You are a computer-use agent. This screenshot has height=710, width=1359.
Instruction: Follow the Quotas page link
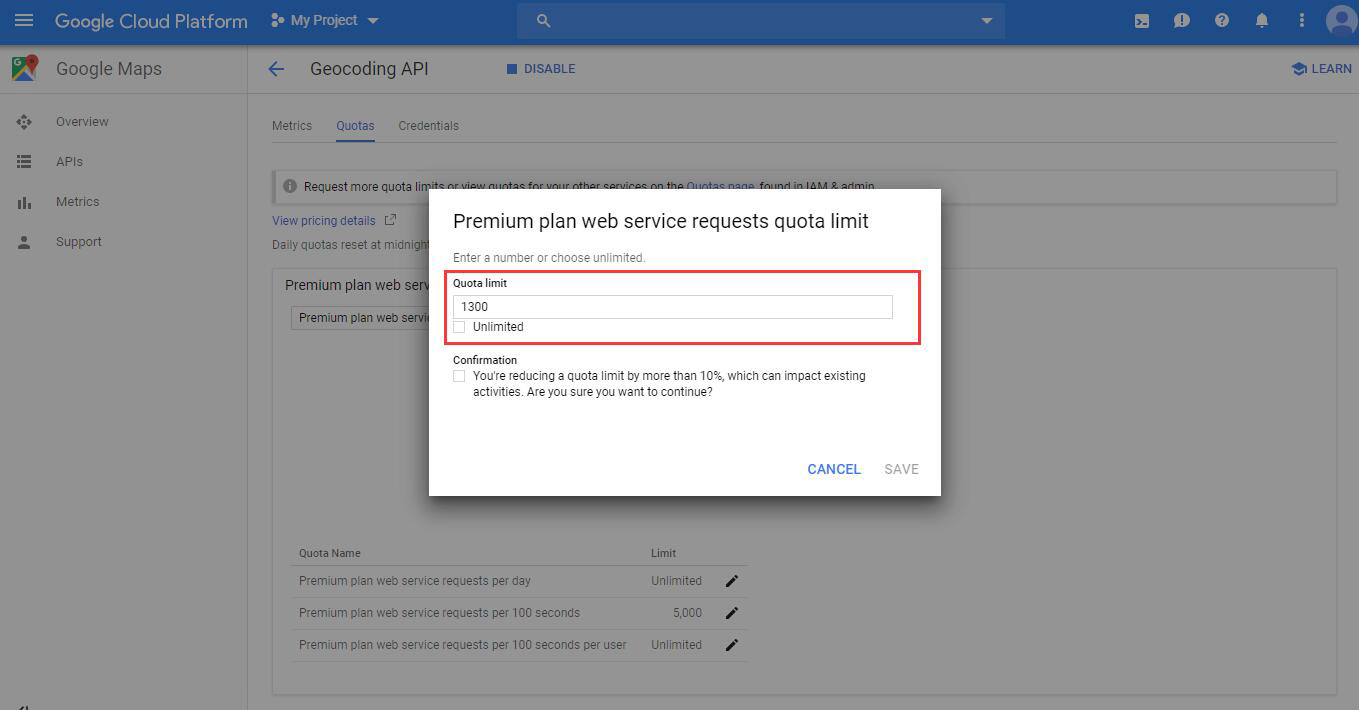720,186
